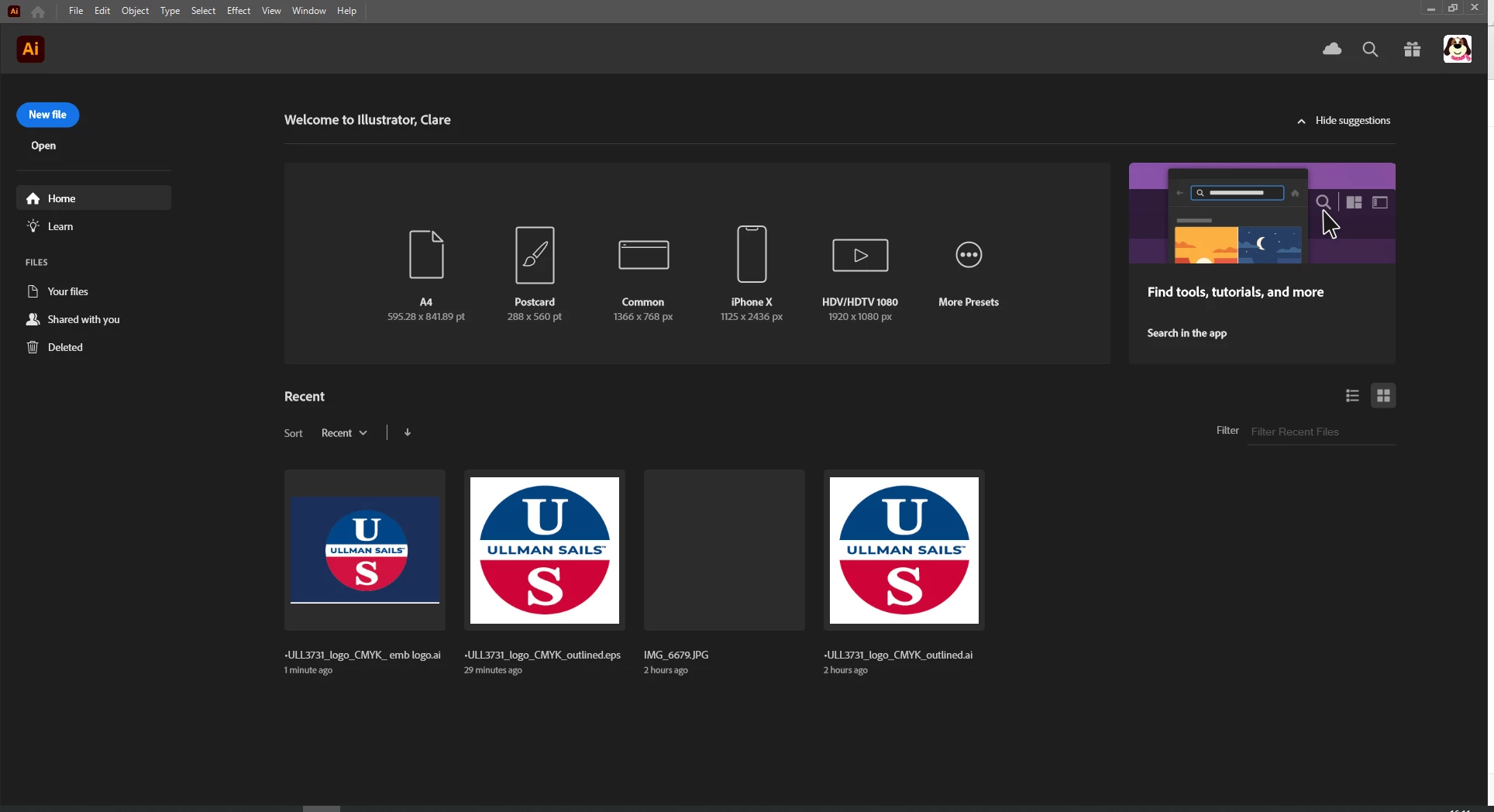Open the ULL3731_logo_CMYK_outlined.eps thumbnail
The image size is (1494, 812).
coord(545,550)
